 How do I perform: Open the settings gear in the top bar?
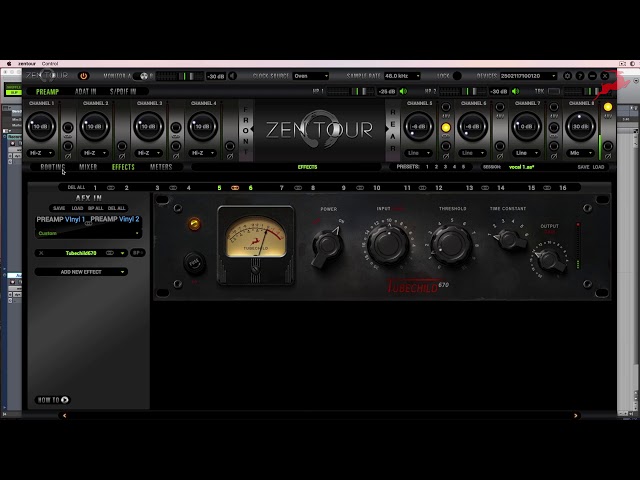tap(567, 76)
